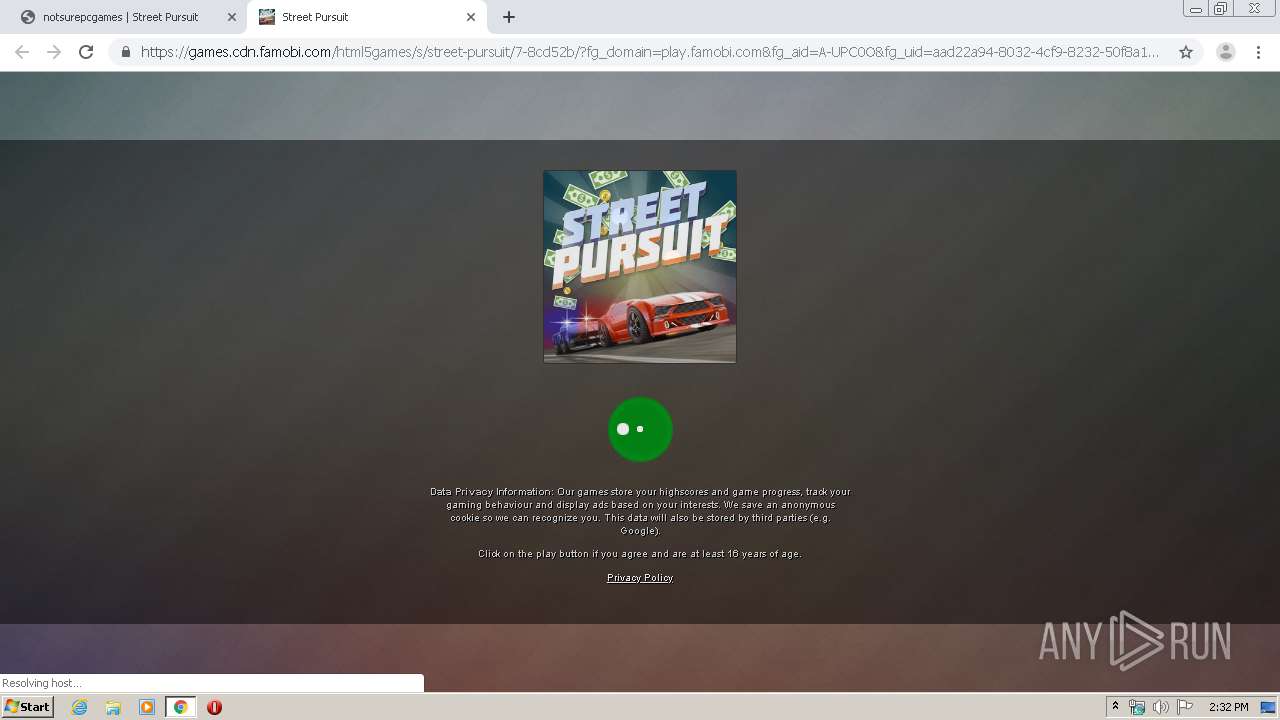Viewport: 1280px width, 720px height.
Task: Open the red shield taskbar icon
Action: pyautogui.click(x=214, y=707)
